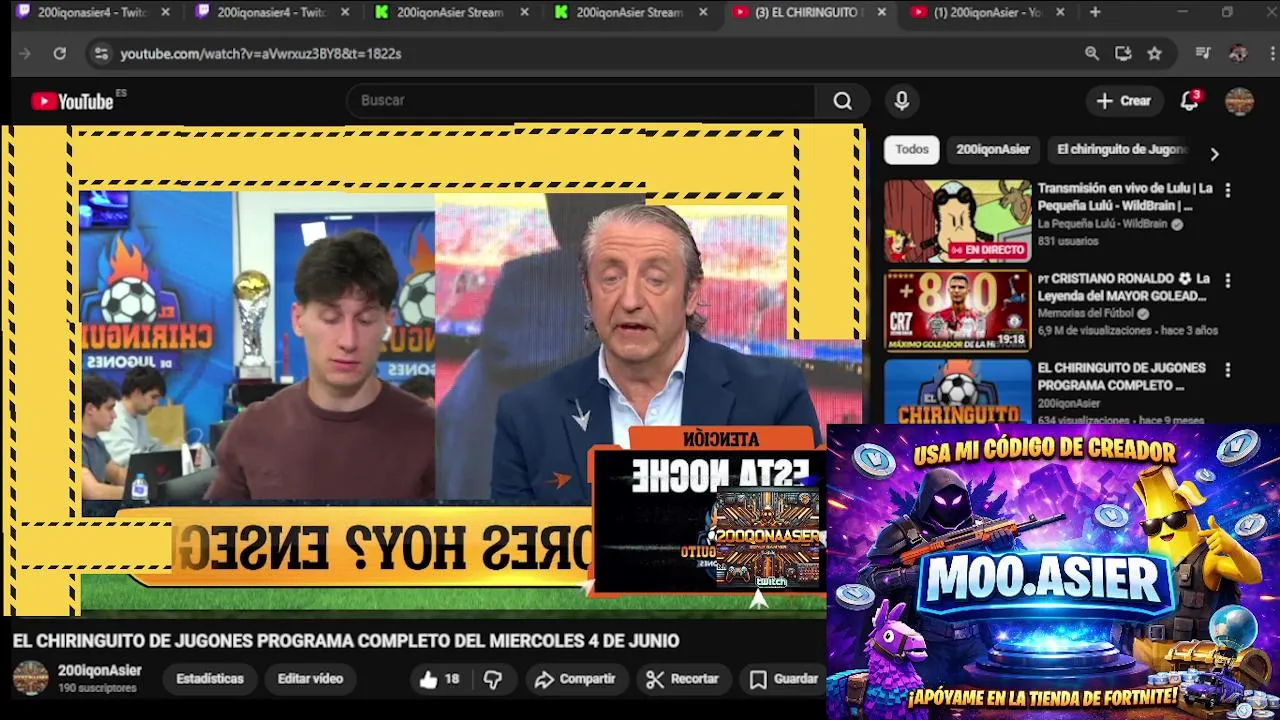Viewport: 1280px width, 720px height.
Task: Open the site information icon beside the URL
Action: pos(100,54)
